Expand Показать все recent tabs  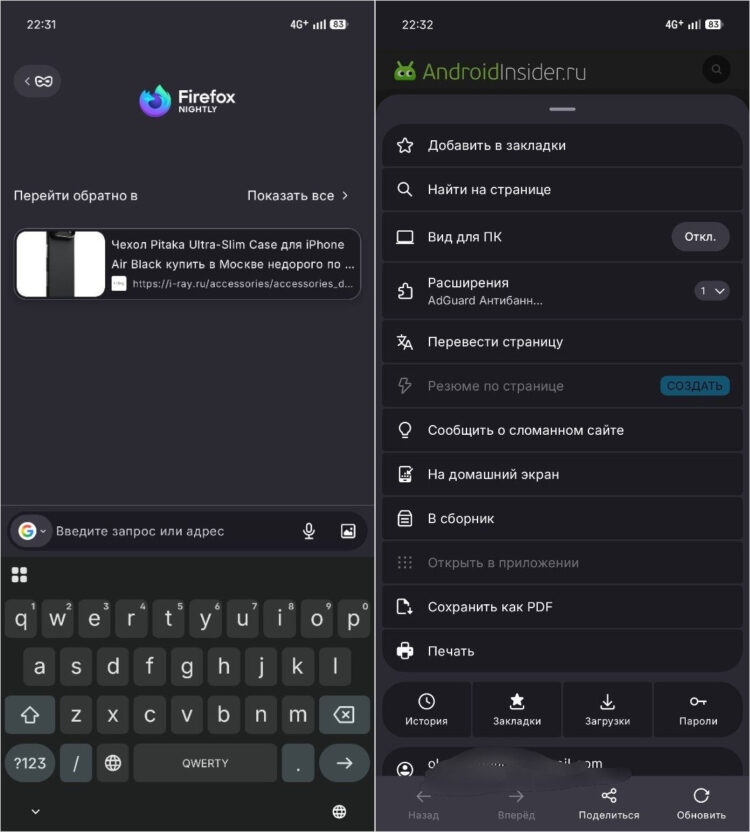(298, 196)
